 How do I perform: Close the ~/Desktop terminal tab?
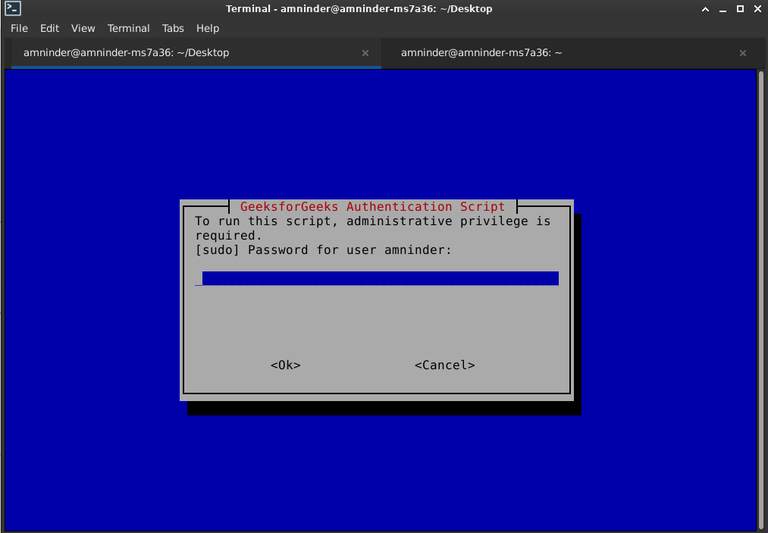click(365, 53)
